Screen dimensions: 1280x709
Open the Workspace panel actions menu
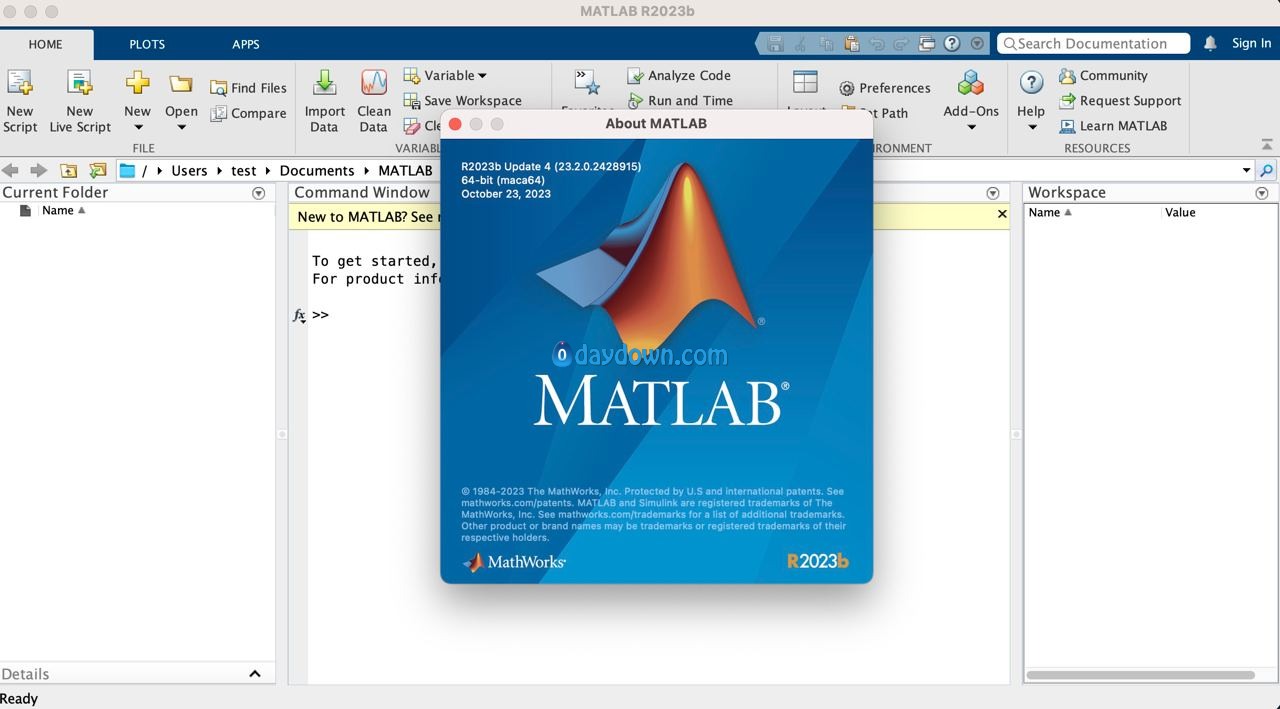click(x=1262, y=193)
